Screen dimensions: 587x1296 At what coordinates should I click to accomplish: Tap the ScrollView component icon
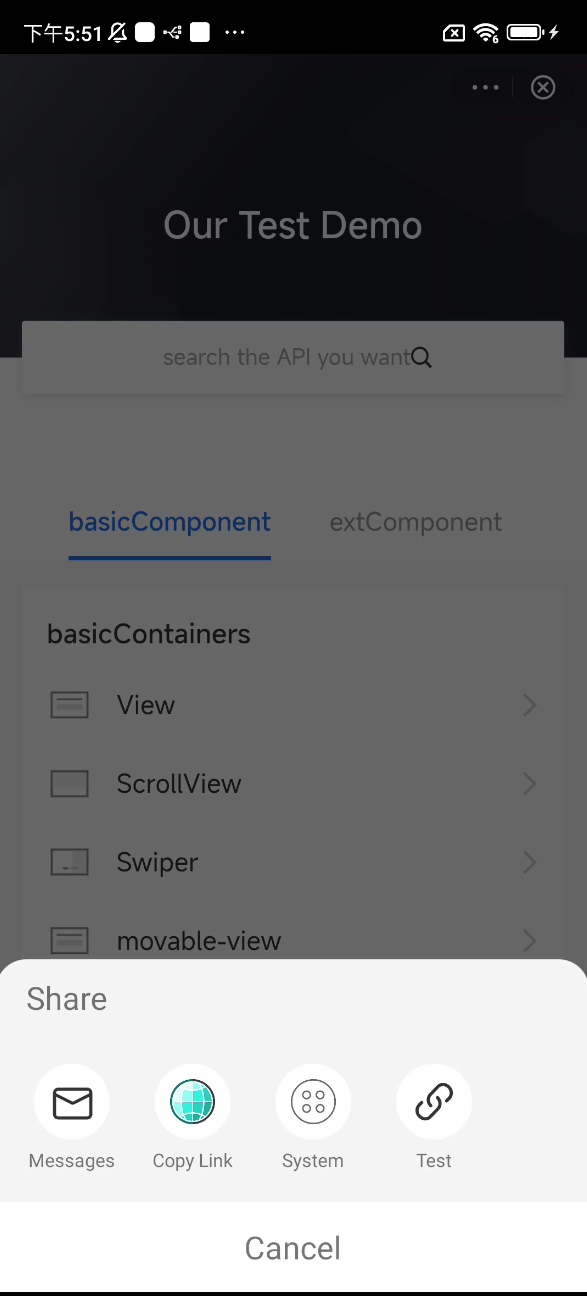pos(69,783)
